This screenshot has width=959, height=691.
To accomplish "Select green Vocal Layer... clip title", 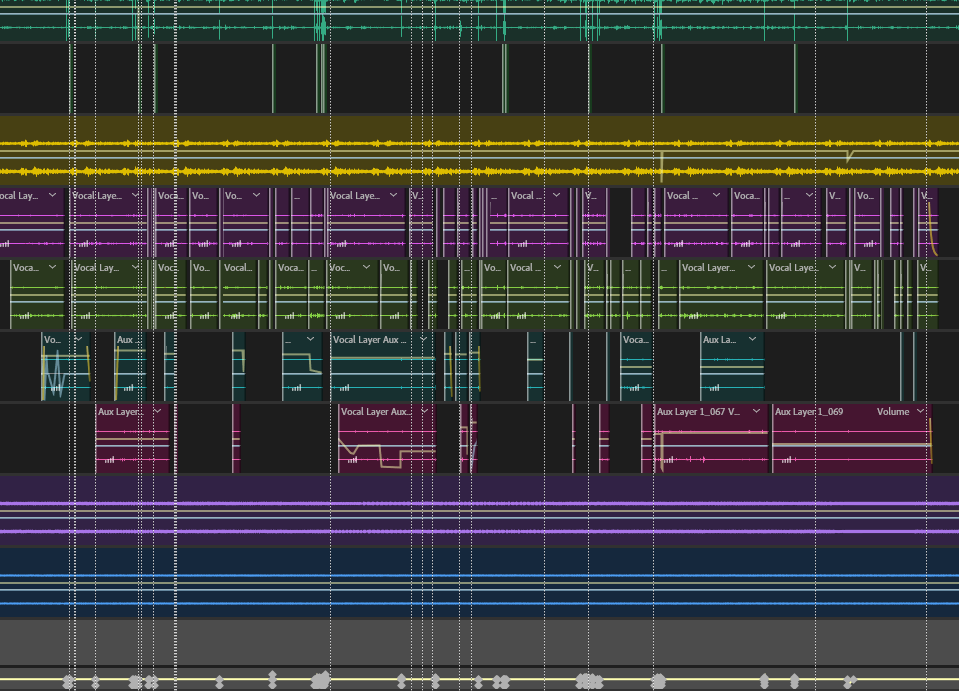I will pyautogui.click(x=708, y=267).
